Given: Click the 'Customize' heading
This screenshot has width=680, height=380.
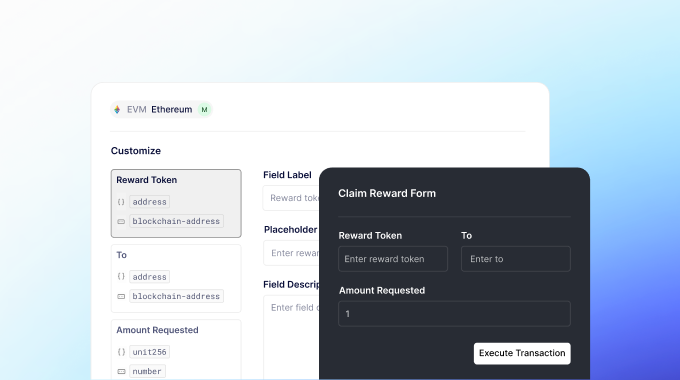Looking at the screenshot, I should (136, 151).
